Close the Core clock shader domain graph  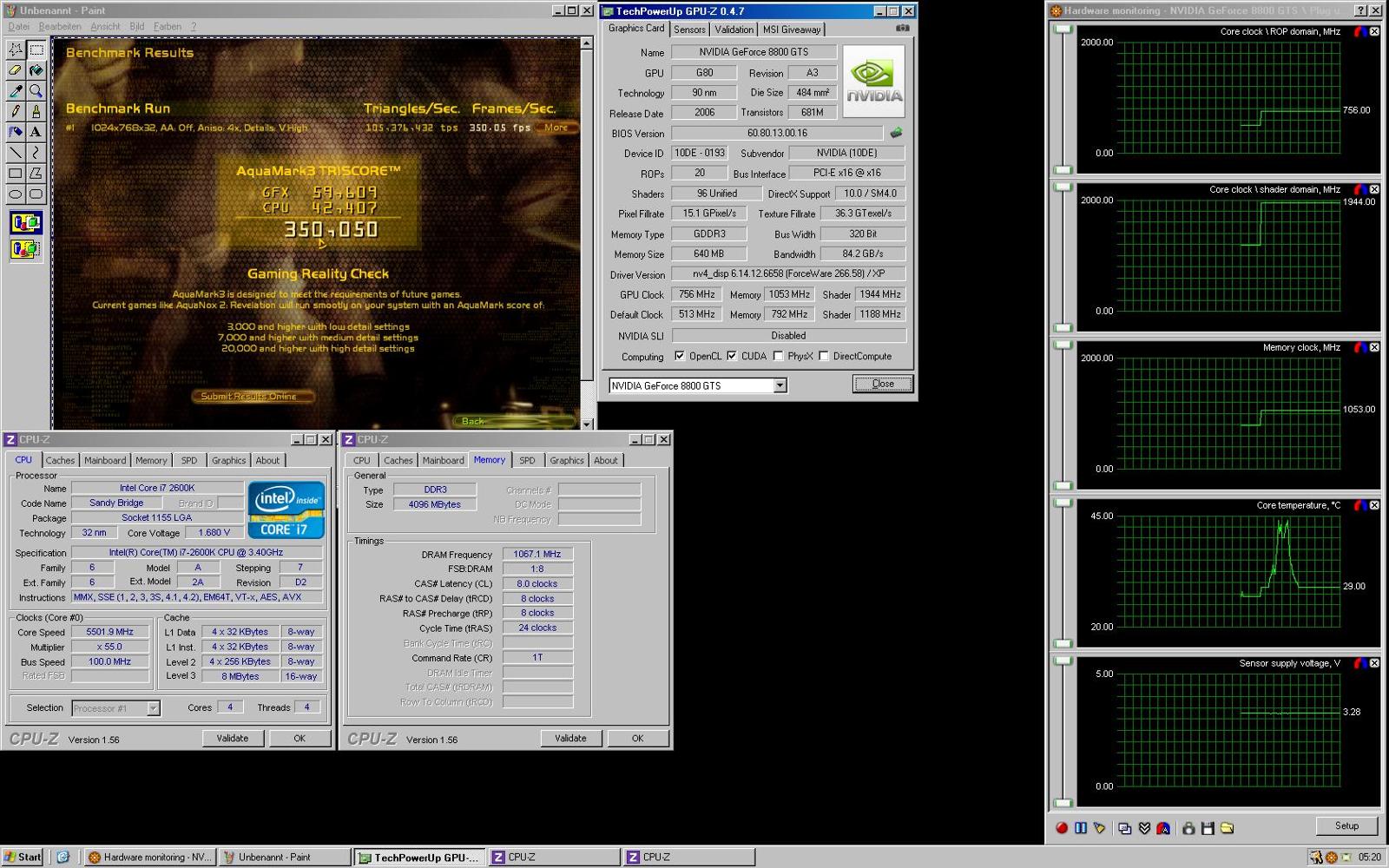tap(1374, 189)
